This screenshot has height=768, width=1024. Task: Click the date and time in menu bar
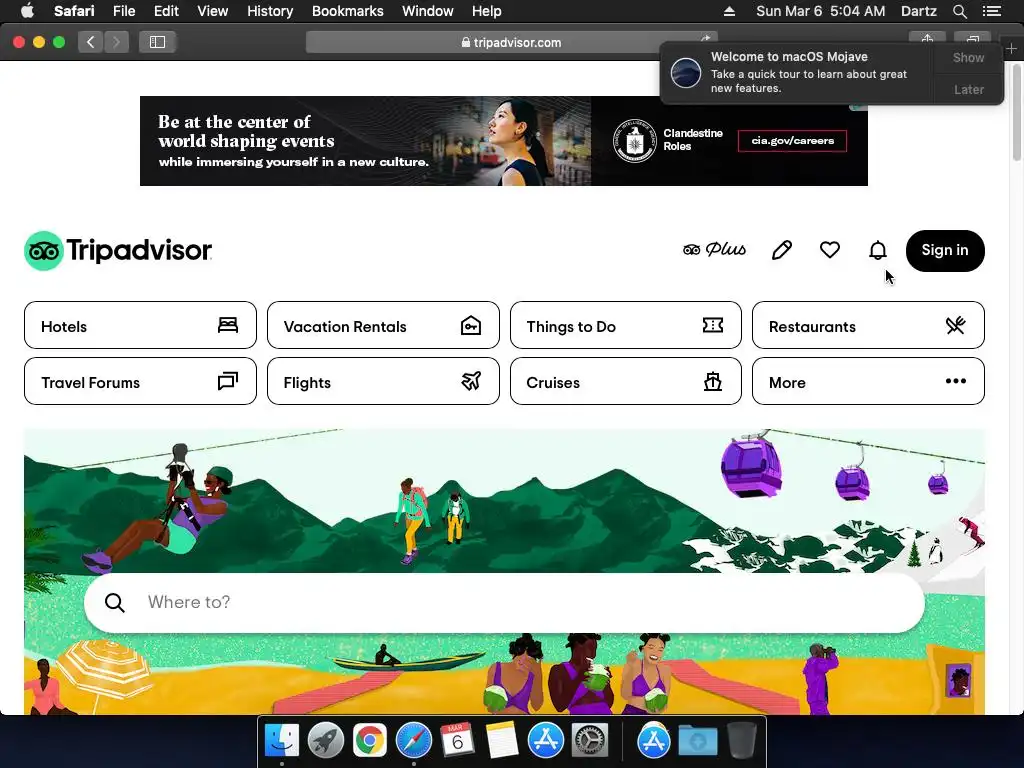[820, 11]
